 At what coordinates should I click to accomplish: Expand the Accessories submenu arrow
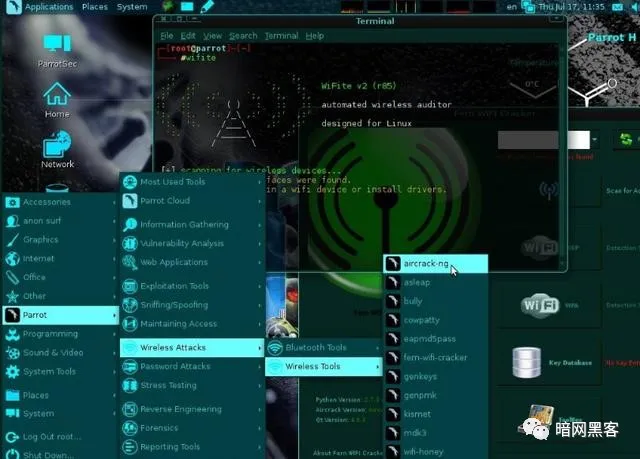[x=114, y=202]
